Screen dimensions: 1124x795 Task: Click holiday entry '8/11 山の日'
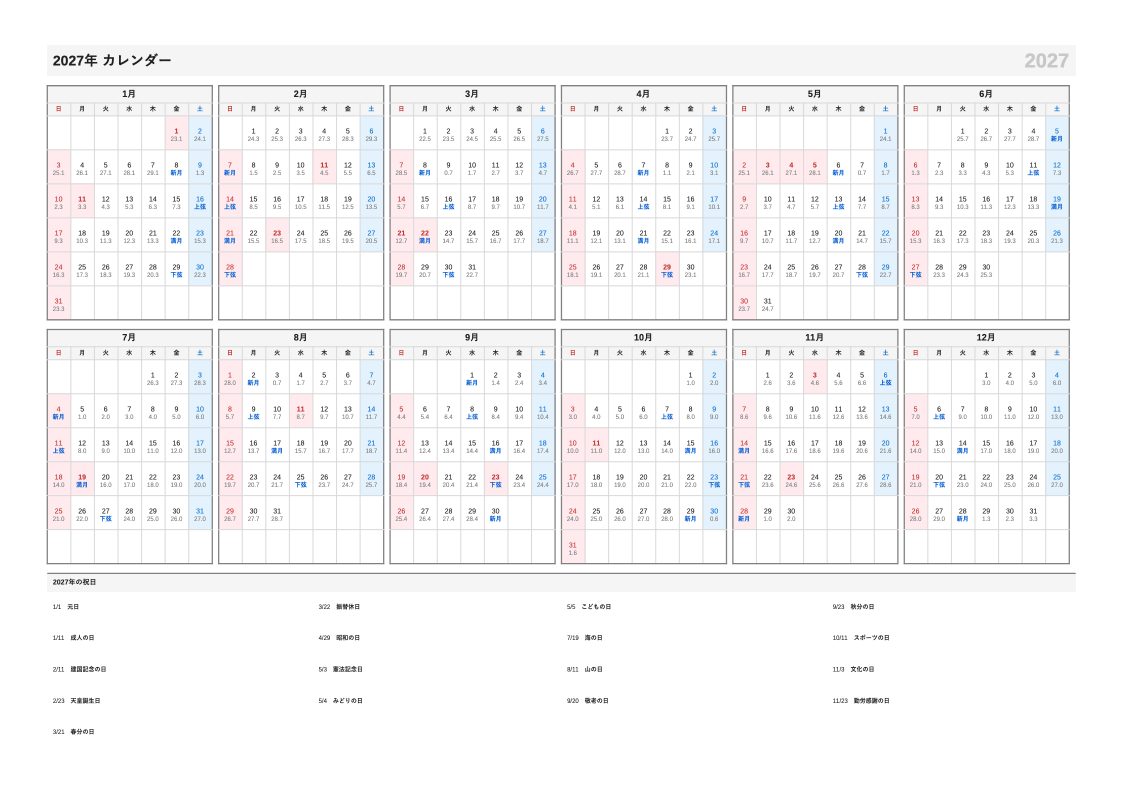584,669
